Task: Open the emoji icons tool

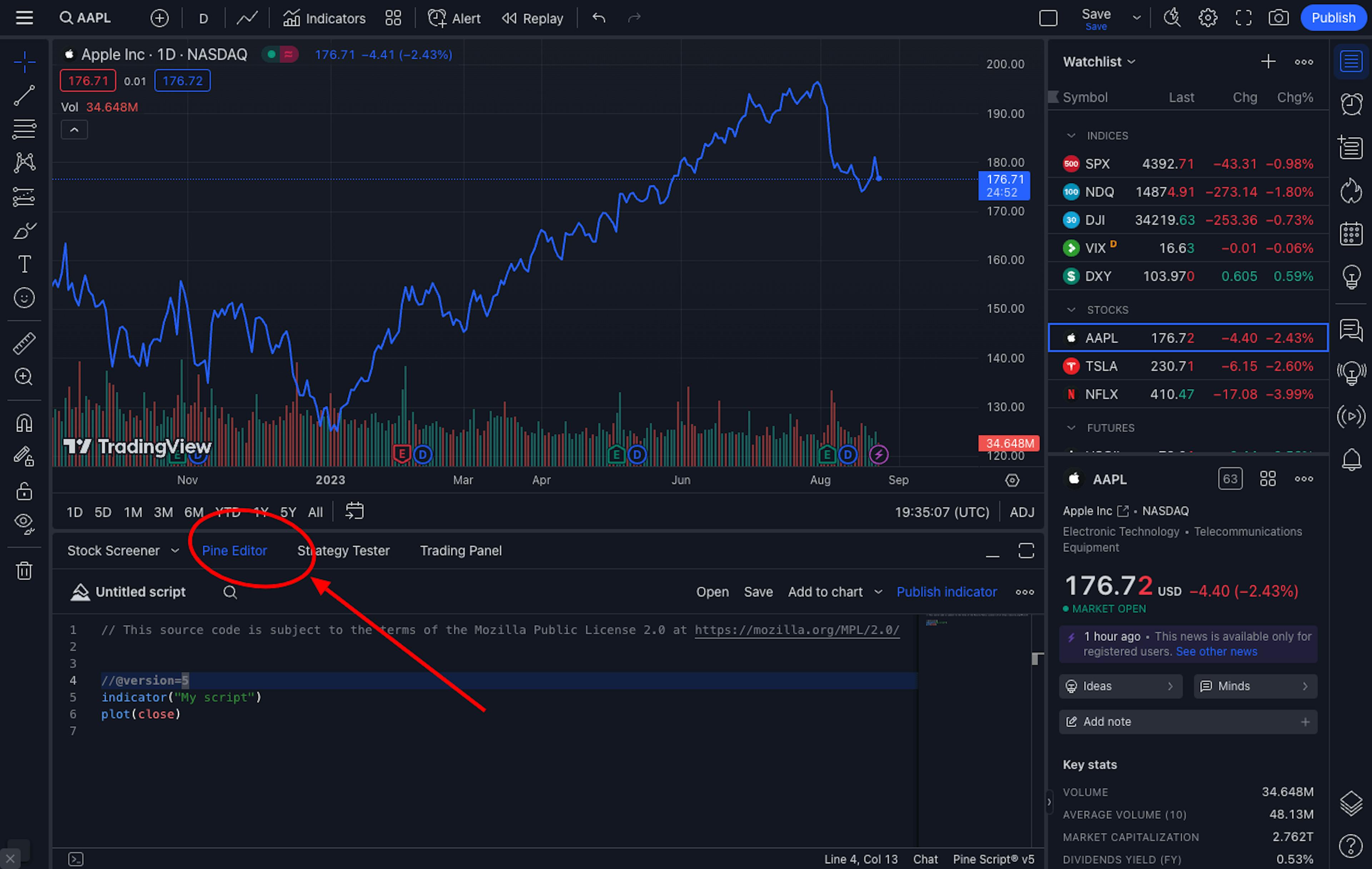Action: (x=24, y=298)
